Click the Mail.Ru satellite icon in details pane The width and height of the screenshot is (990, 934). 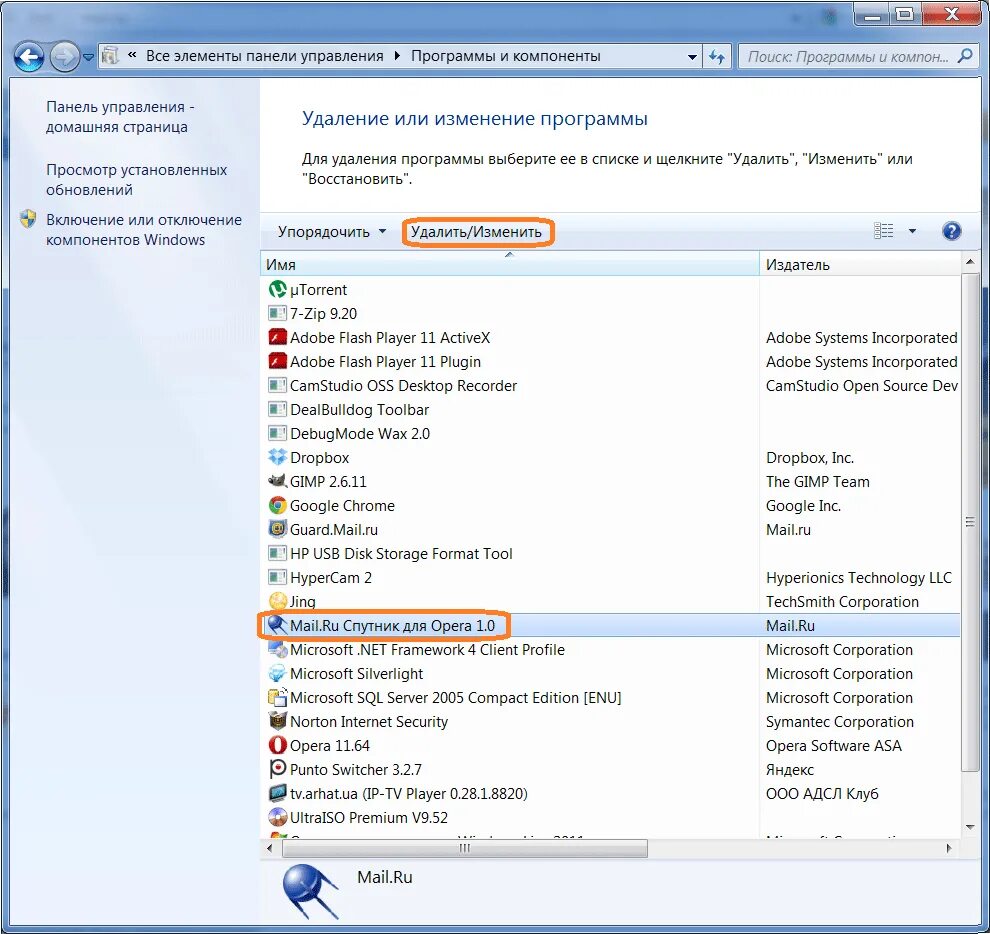[310, 891]
